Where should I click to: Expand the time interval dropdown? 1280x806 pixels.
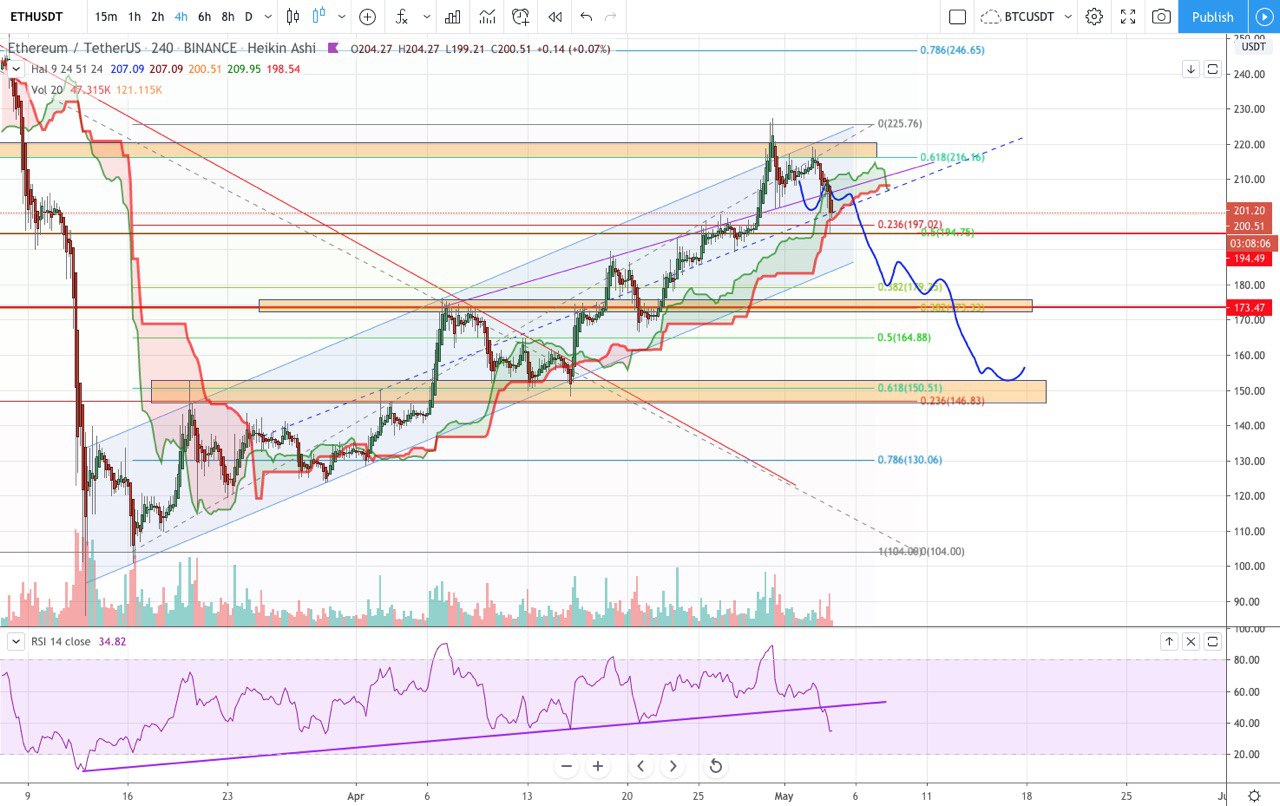pos(269,16)
